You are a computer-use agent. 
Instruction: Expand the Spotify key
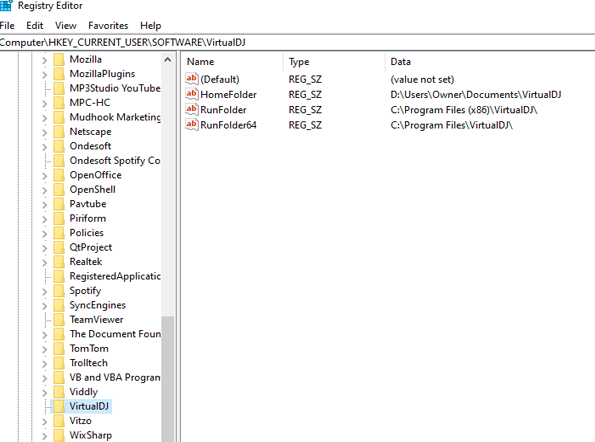point(44,291)
